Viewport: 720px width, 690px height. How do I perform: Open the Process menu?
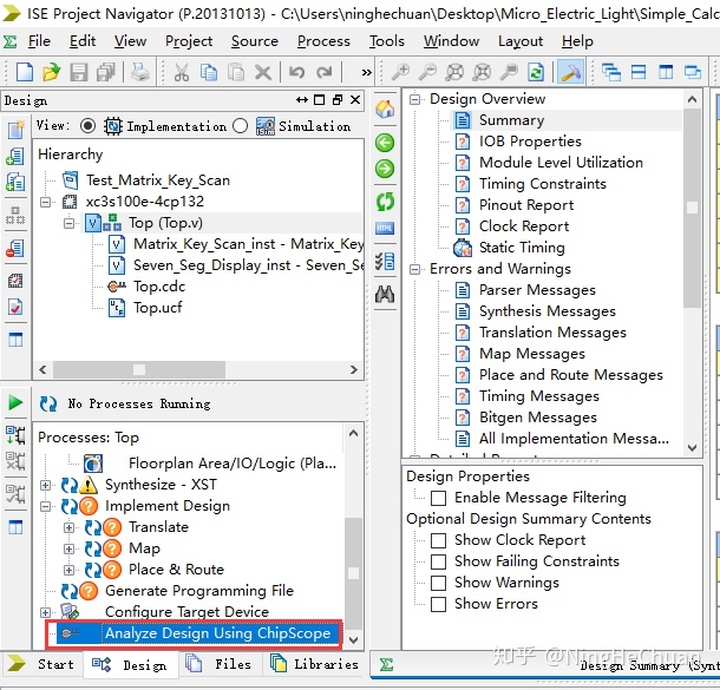point(323,41)
